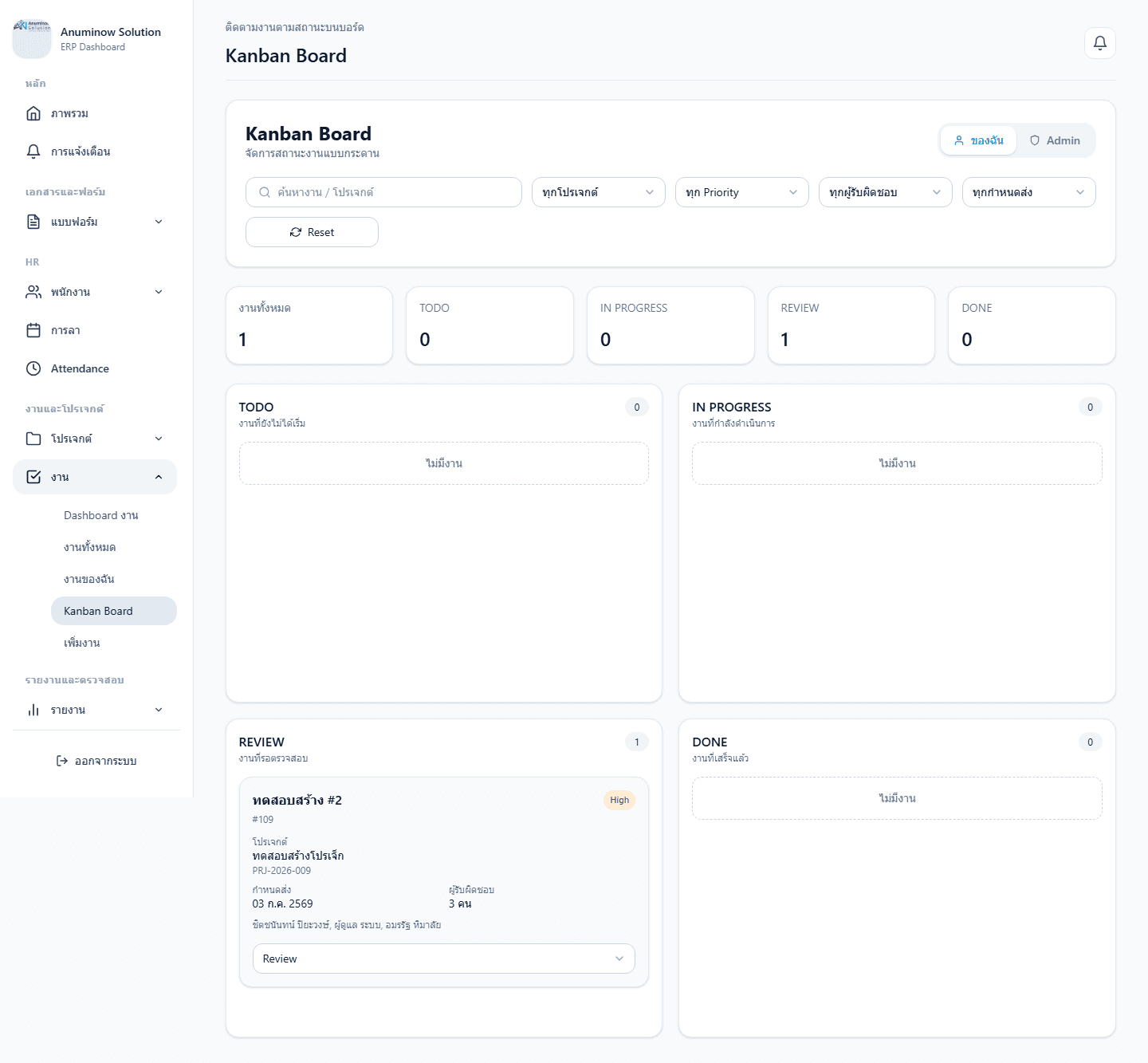
Task: Click the notification bell icon top right
Action: [1099, 43]
